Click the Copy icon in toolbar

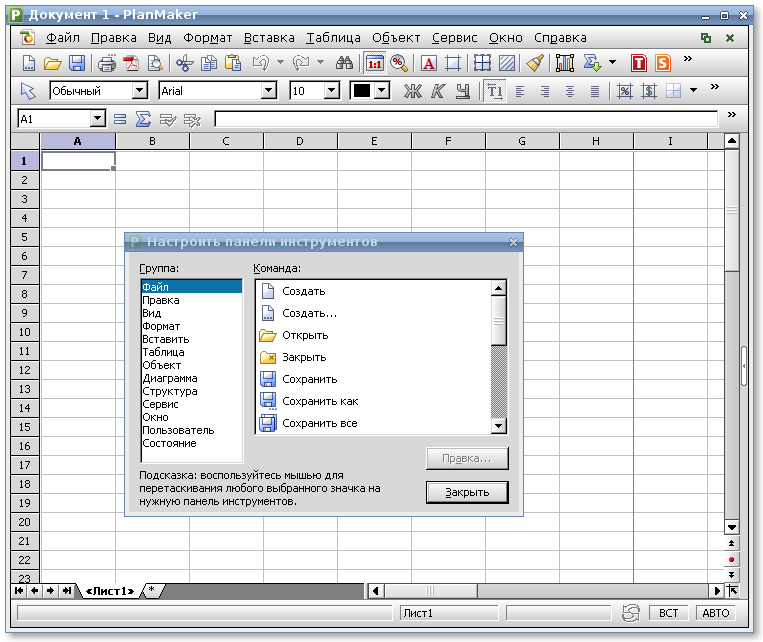pyautogui.click(x=209, y=63)
